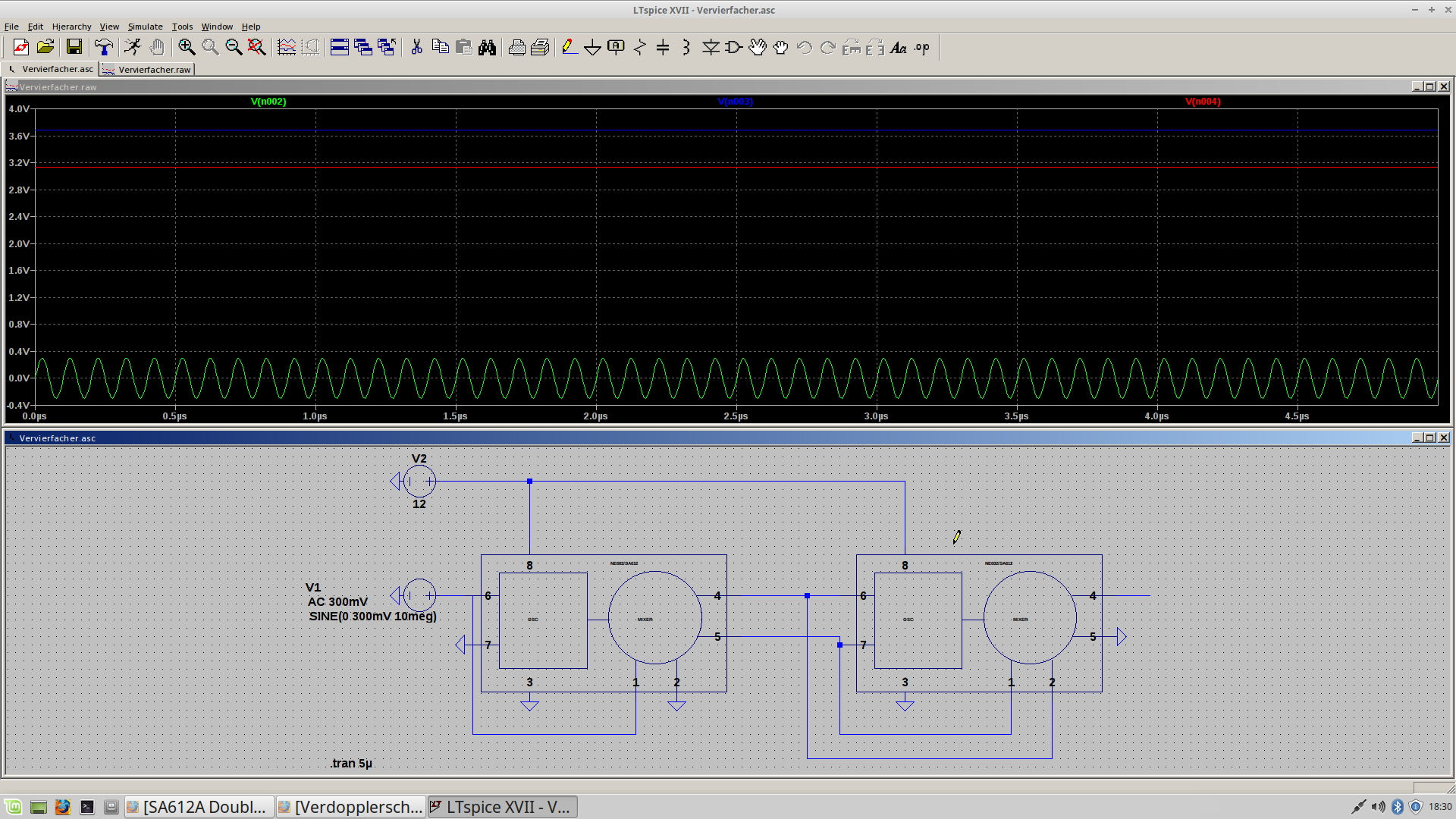Image resolution: width=1456 pixels, height=819 pixels.
Task: Select the Move hand tool
Action: 758,47
